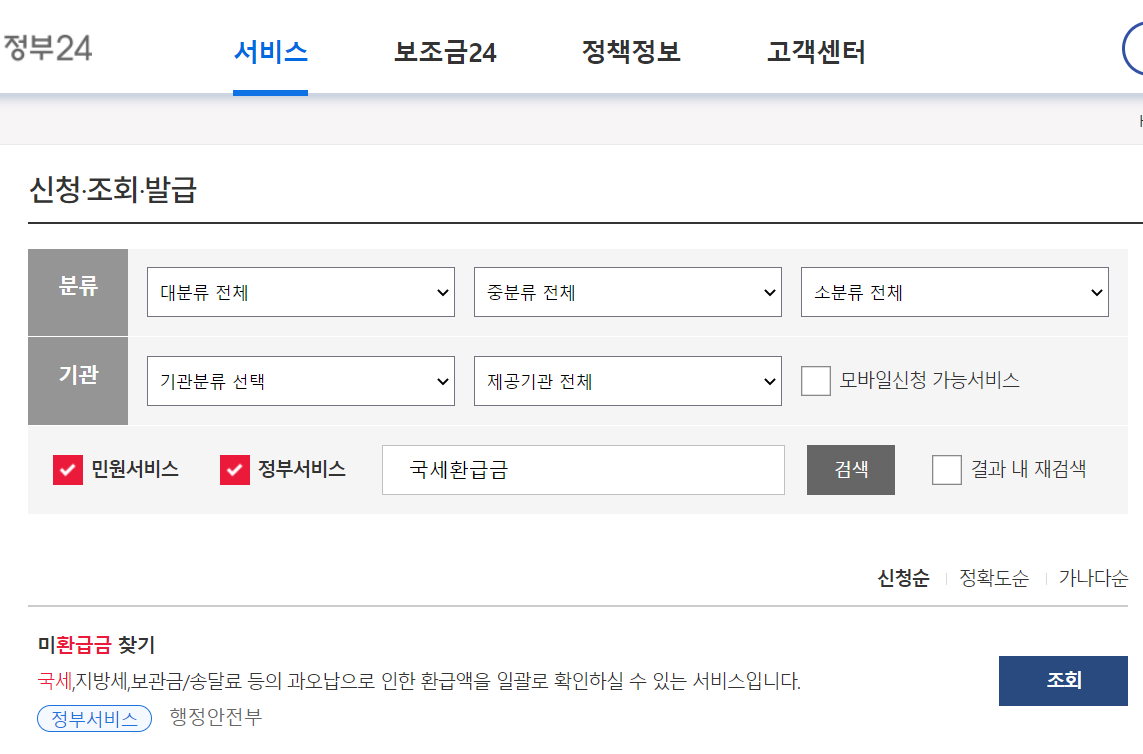Expand the 기관분류 선택 dropdown
The image size is (1143, 754).
(300, 381)
